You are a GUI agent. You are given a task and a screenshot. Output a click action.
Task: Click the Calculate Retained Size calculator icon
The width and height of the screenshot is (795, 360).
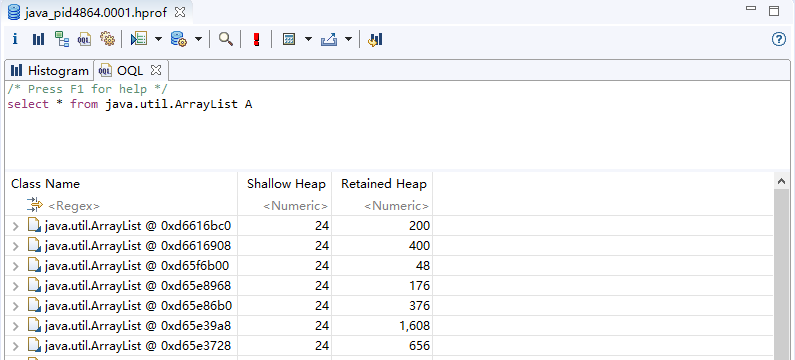point(289,39)
